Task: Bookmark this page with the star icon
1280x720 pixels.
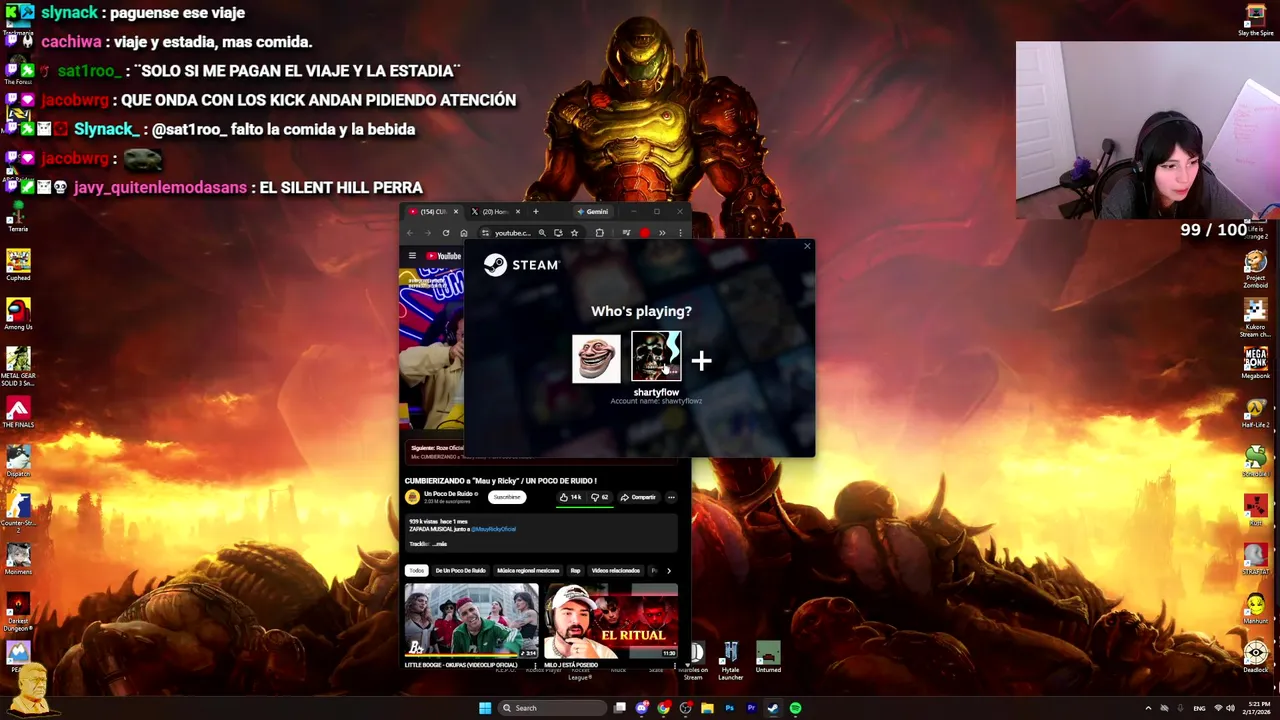Action: coord(574,233)
